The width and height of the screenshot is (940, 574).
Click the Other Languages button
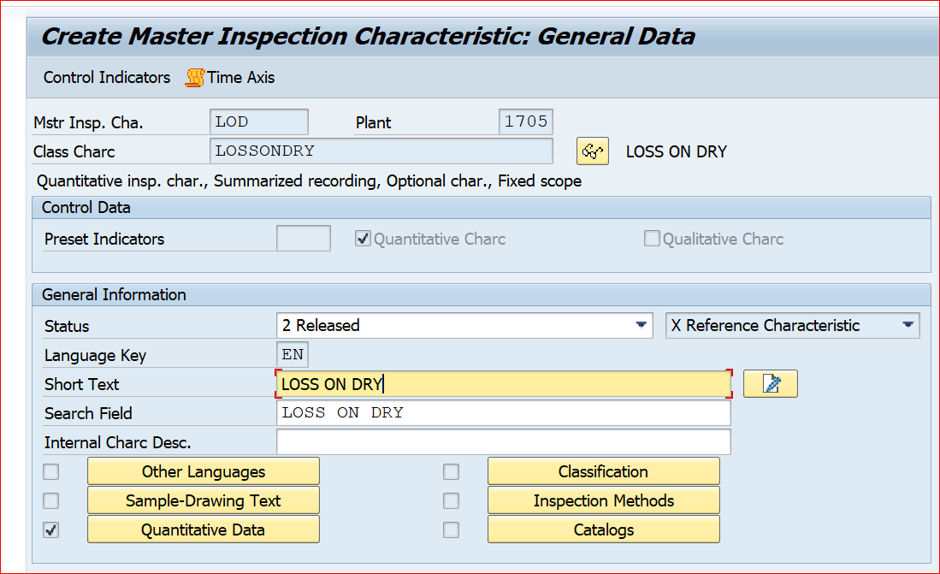click(203, 471)
